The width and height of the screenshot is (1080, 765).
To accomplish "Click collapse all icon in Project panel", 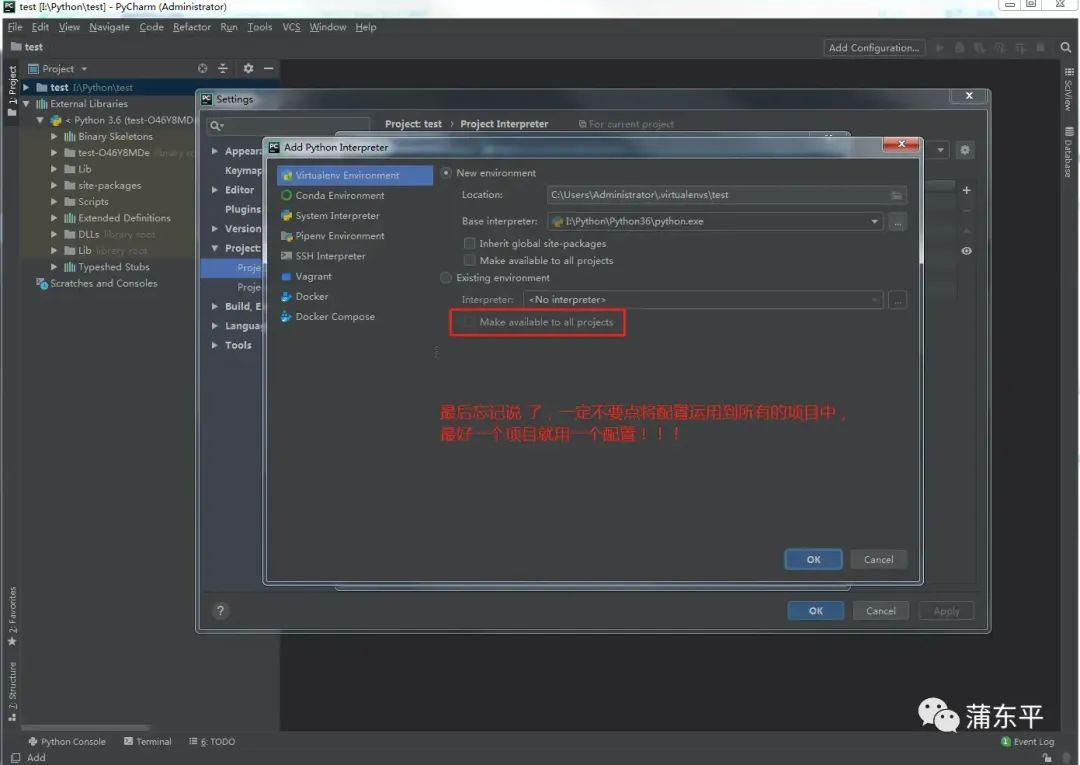I will click(x=222, y=68).
